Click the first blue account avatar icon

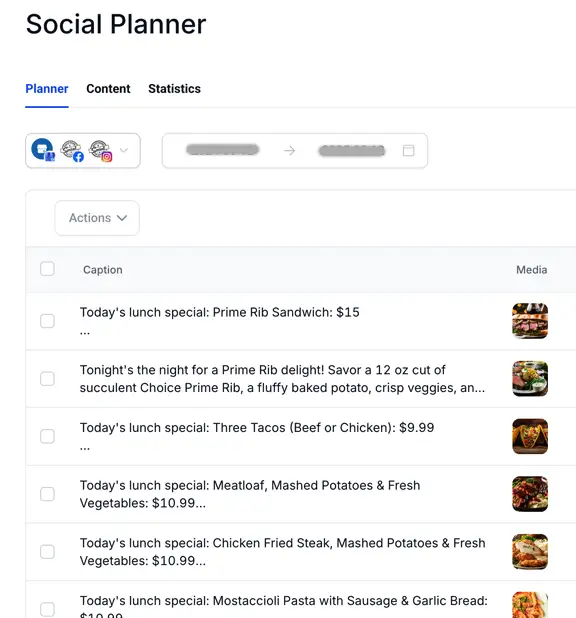[43, 150]
